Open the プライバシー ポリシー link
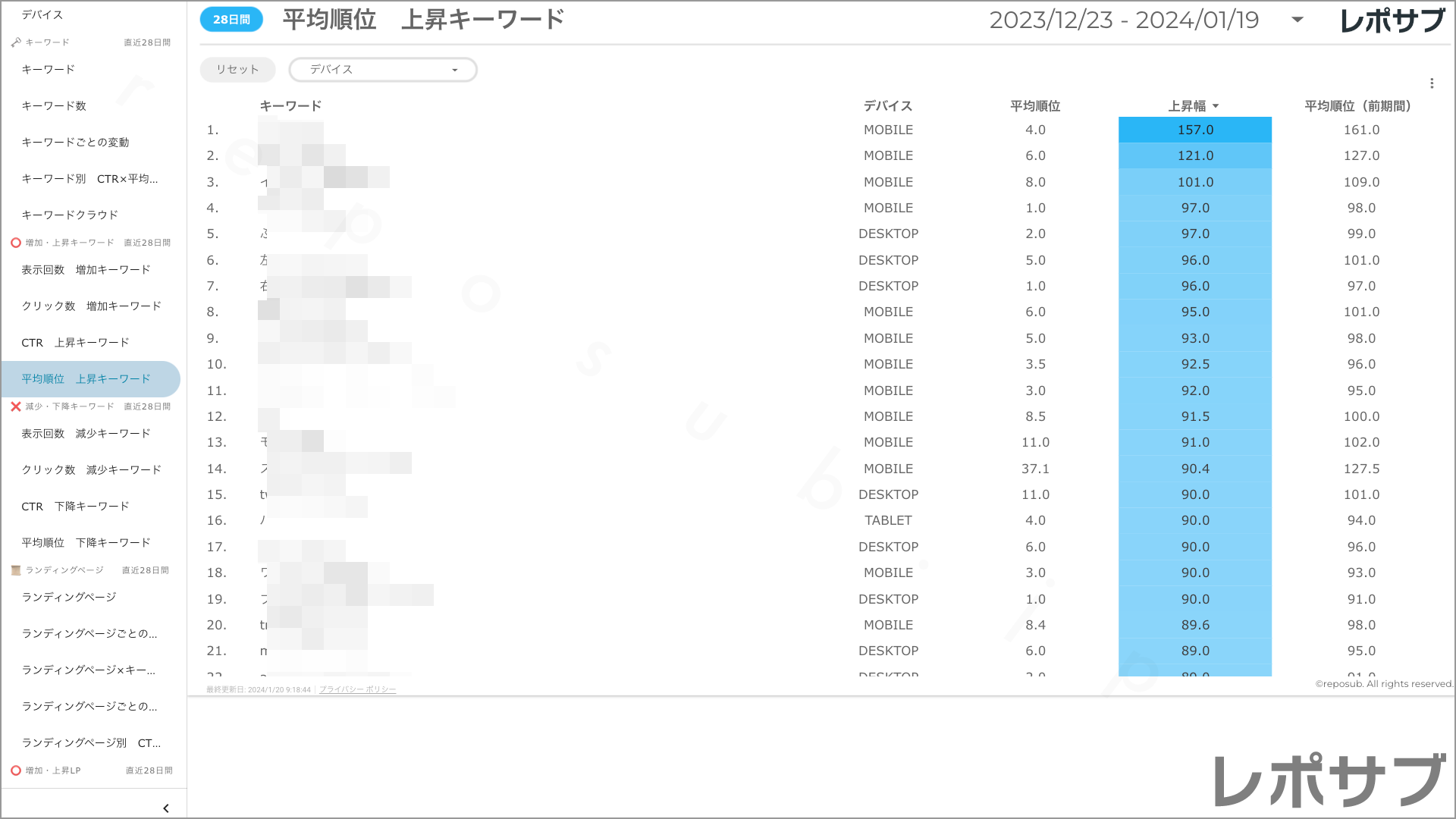Image resolution: width=1456 pixels, height=819 pixels. (x=357, y=689)
